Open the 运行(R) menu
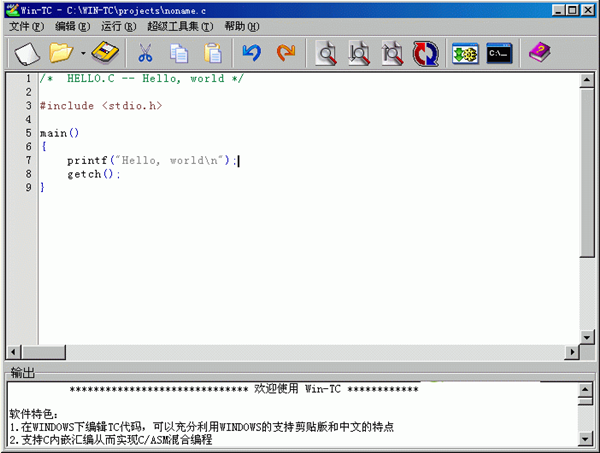 pyautogui.click(x=118, y=26)
